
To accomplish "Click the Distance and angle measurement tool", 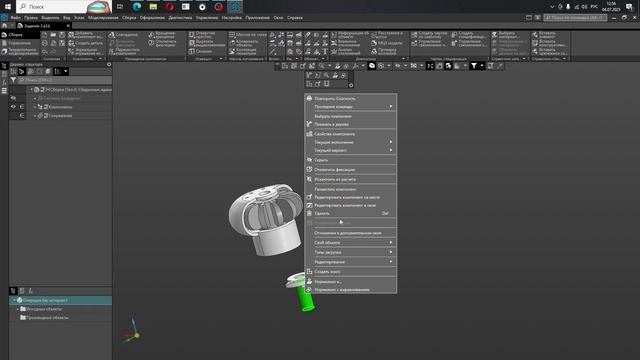I will [387, 35].
